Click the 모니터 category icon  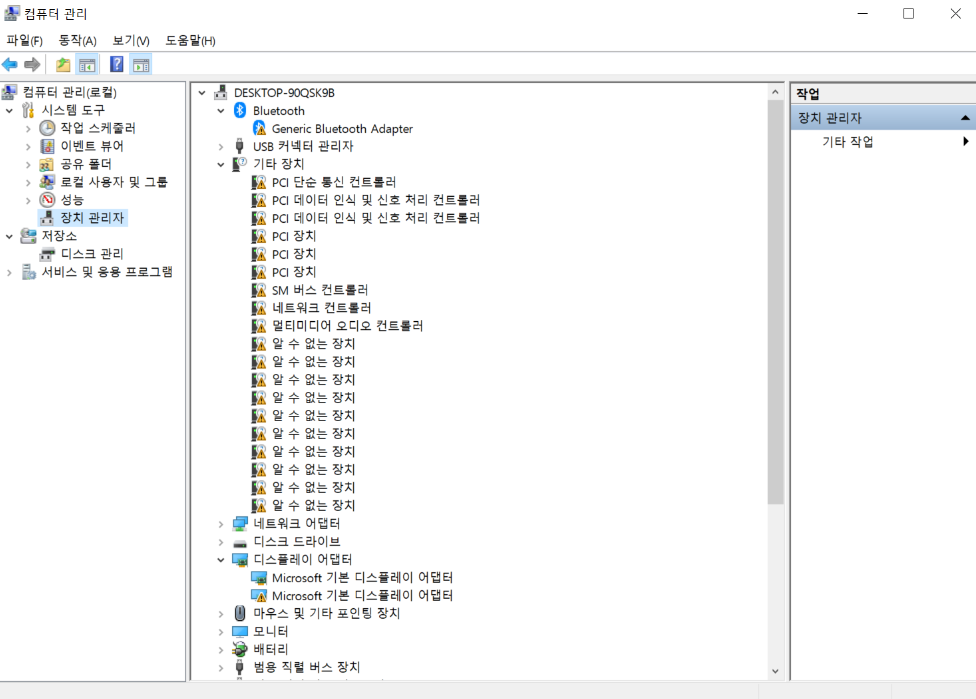coord(240,631)
